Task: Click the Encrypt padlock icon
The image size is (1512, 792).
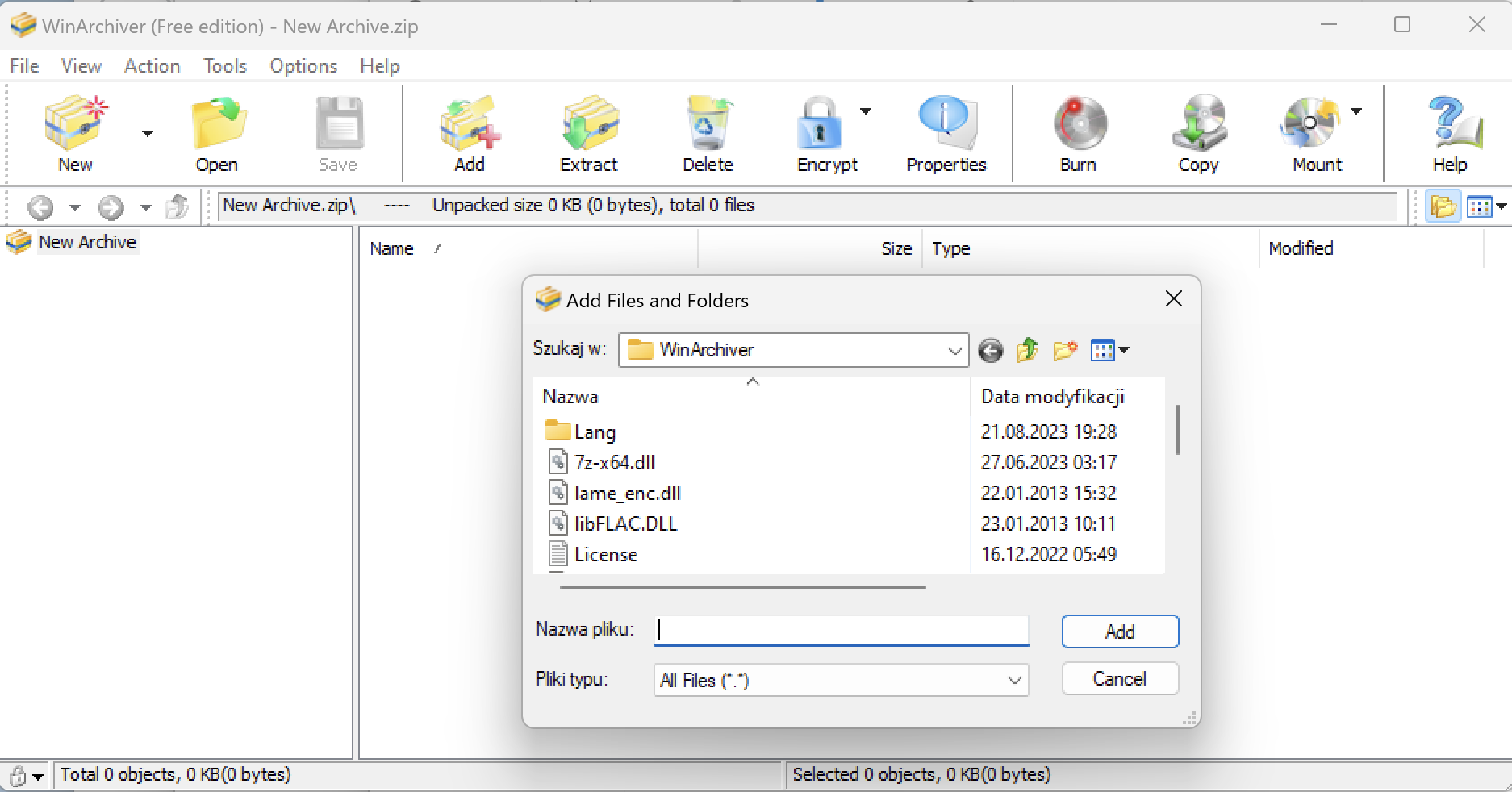Action: coord(819,123)
